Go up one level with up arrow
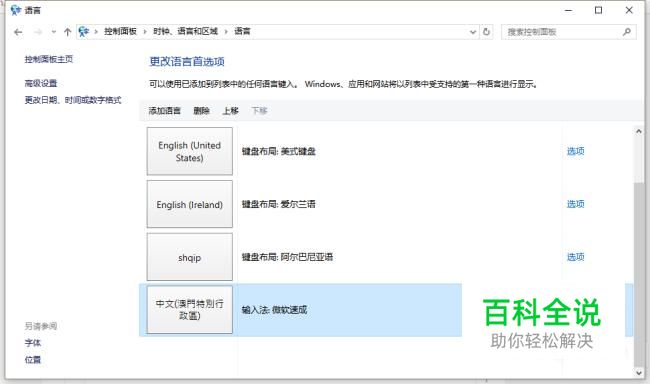This screenshot has height=384, width=650. click(68, 32)
